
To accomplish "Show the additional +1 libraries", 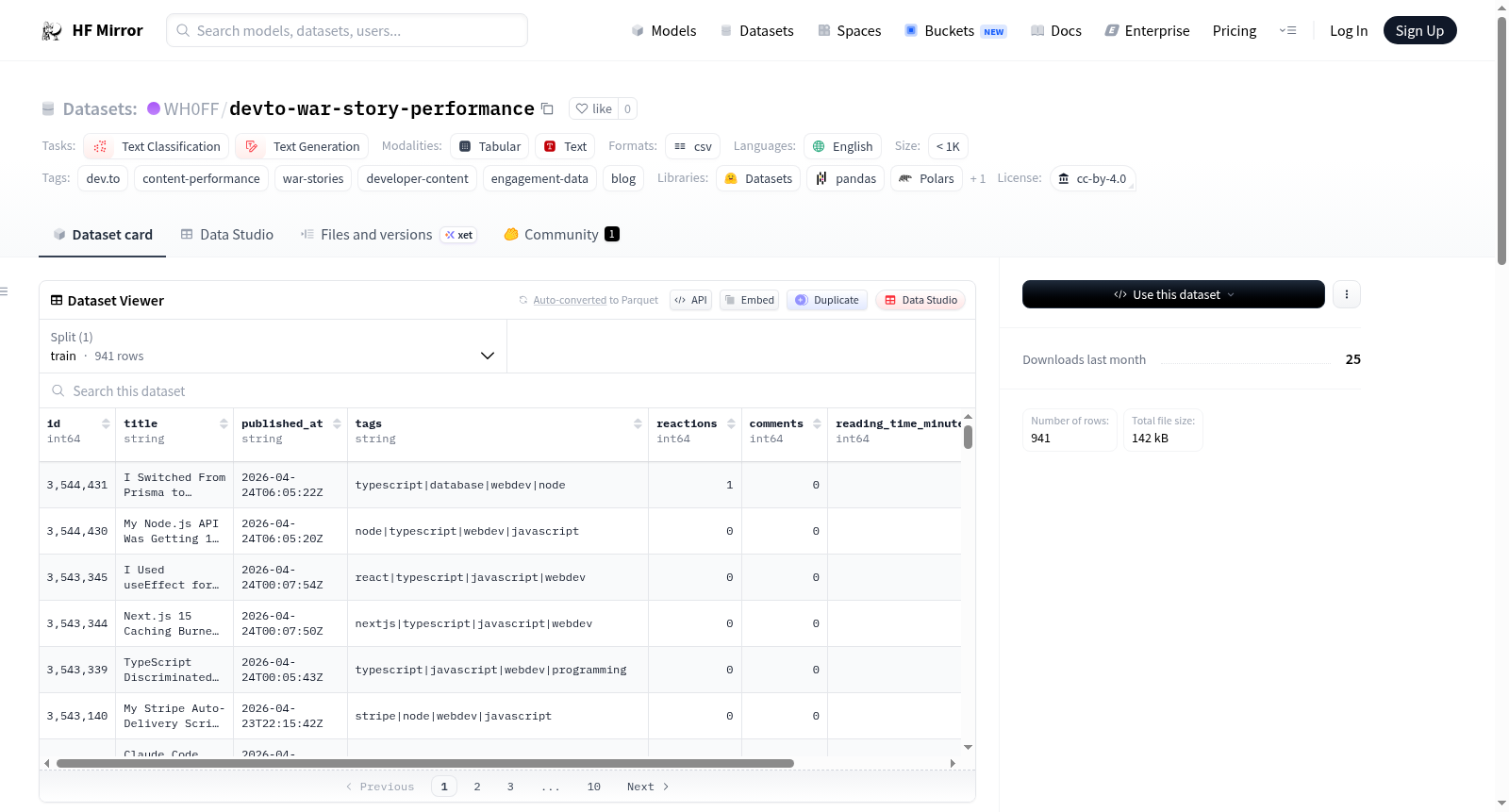I will (978, 179).
